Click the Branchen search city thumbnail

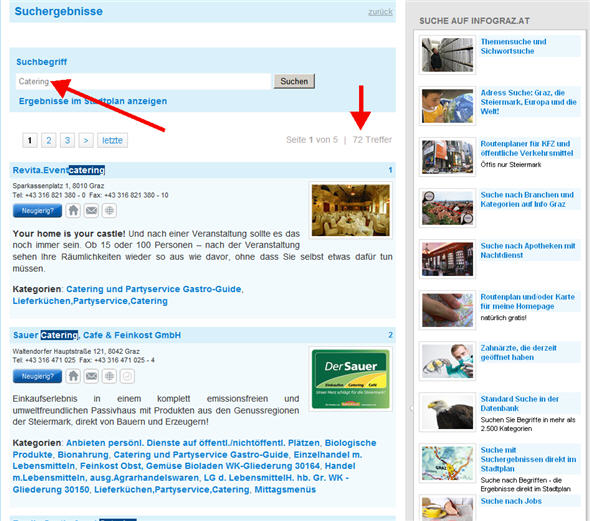point(447,208)
